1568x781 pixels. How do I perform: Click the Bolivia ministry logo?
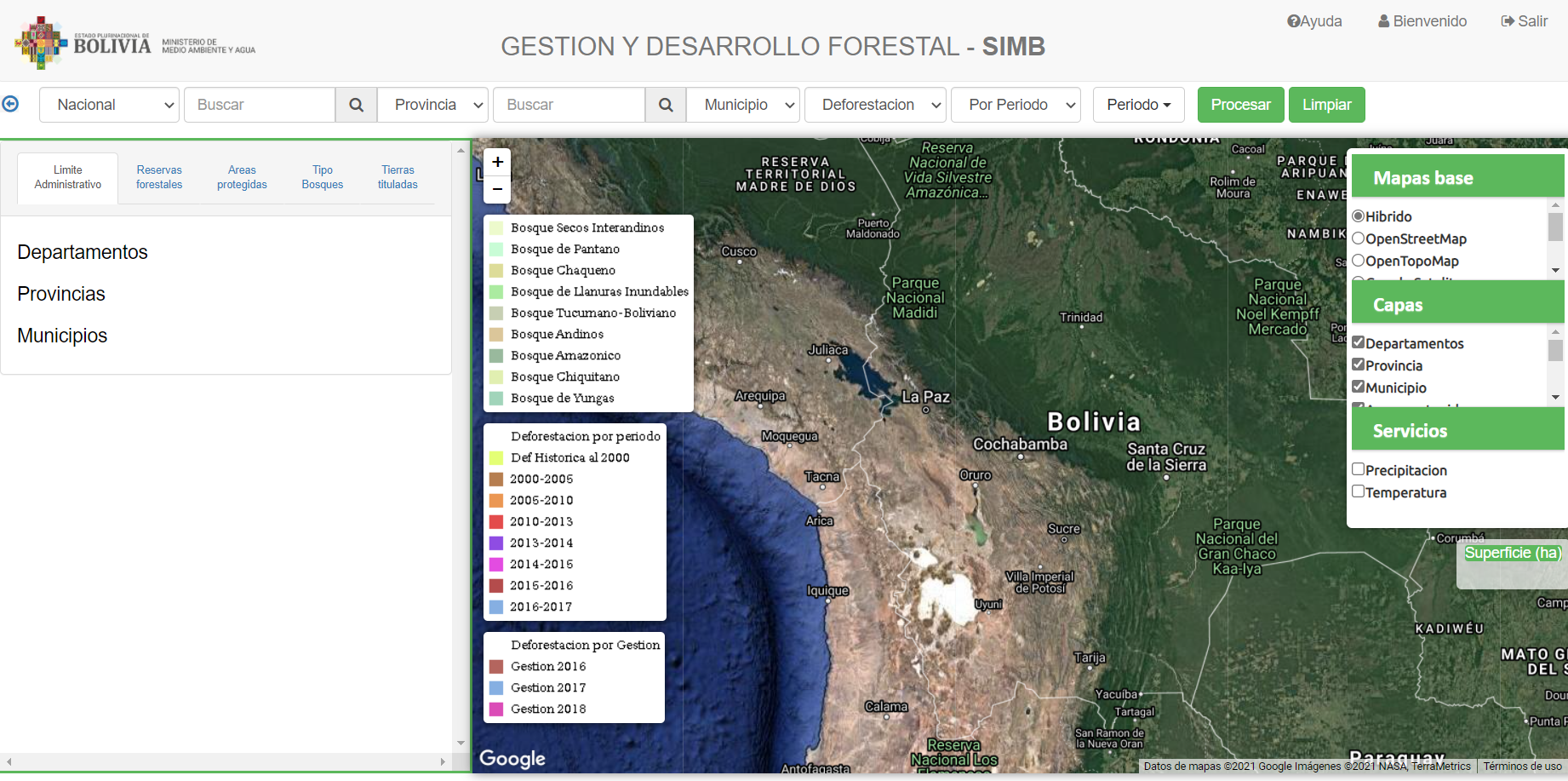coord(135,43)
